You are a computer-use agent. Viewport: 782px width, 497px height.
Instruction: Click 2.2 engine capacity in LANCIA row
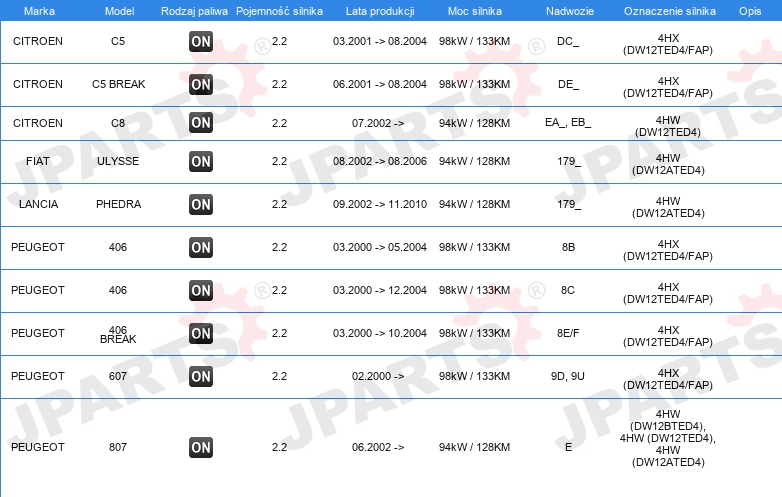[279, 204]
